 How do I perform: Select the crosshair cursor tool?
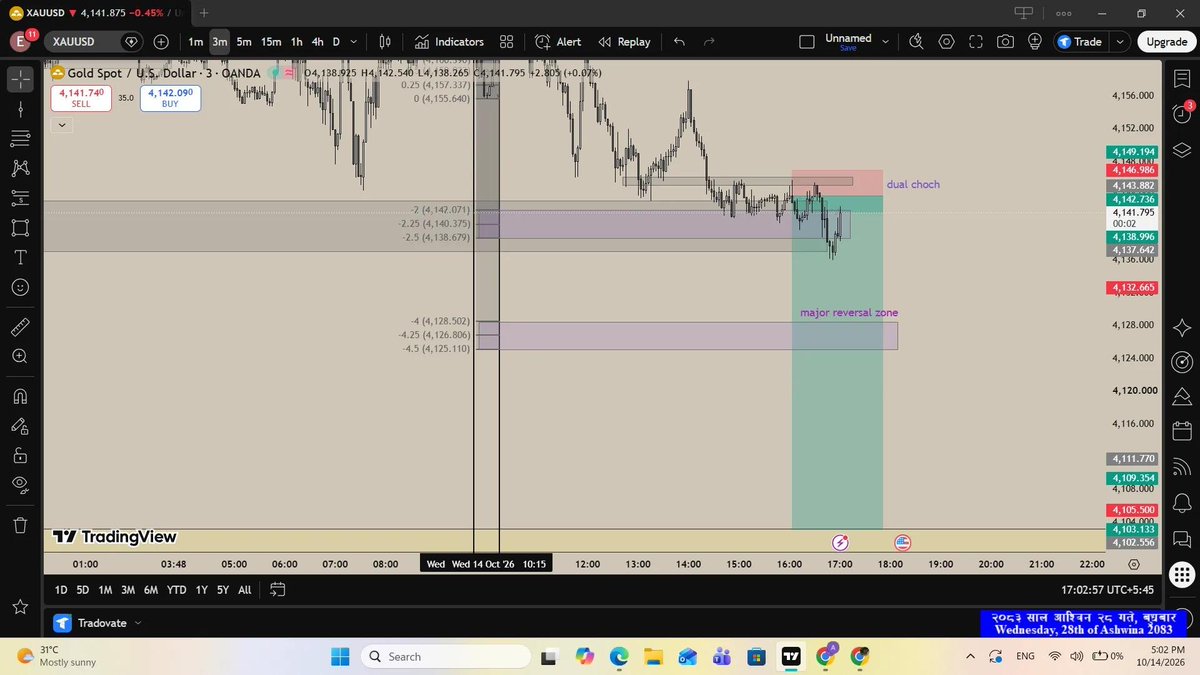click(21, 77)
